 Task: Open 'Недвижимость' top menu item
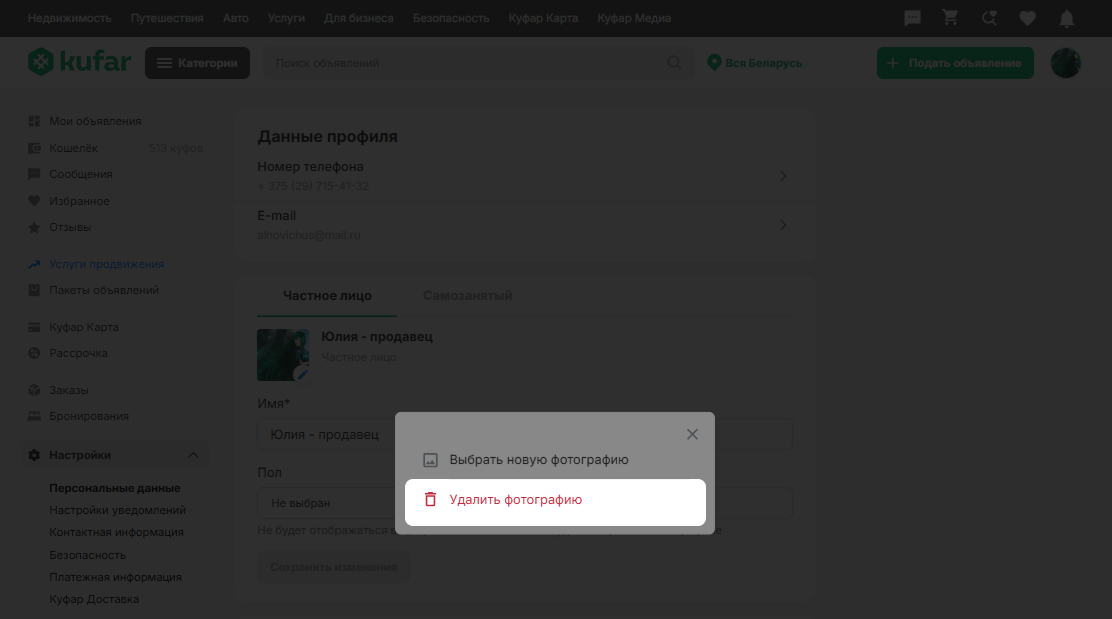click(70, 18)
